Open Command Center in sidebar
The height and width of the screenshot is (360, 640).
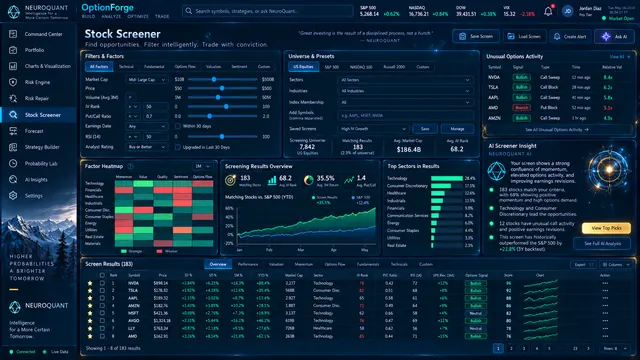[x=39, y=34]
